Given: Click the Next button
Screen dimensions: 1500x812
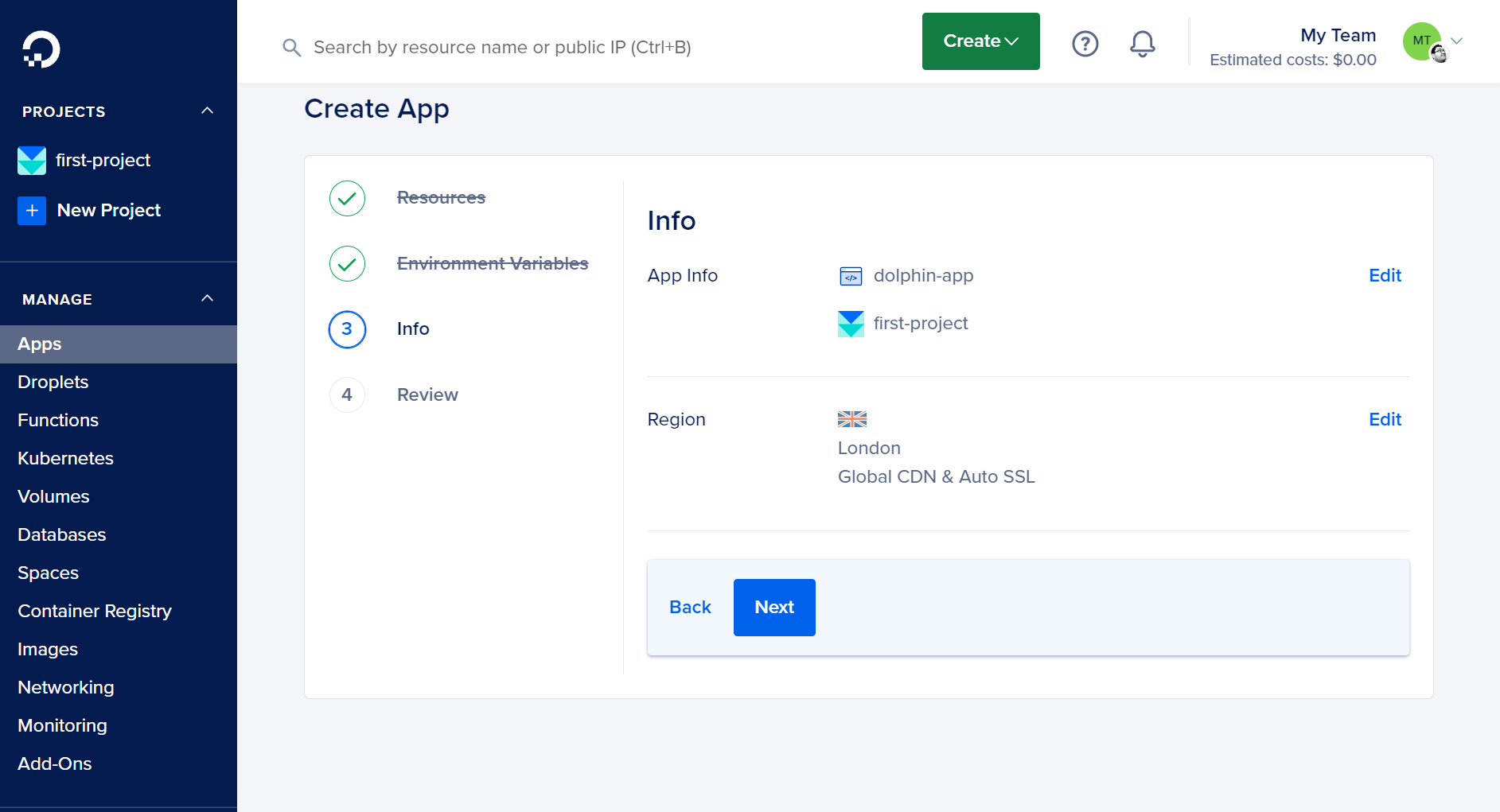Looking at the screenshot, I should point(774,608).
